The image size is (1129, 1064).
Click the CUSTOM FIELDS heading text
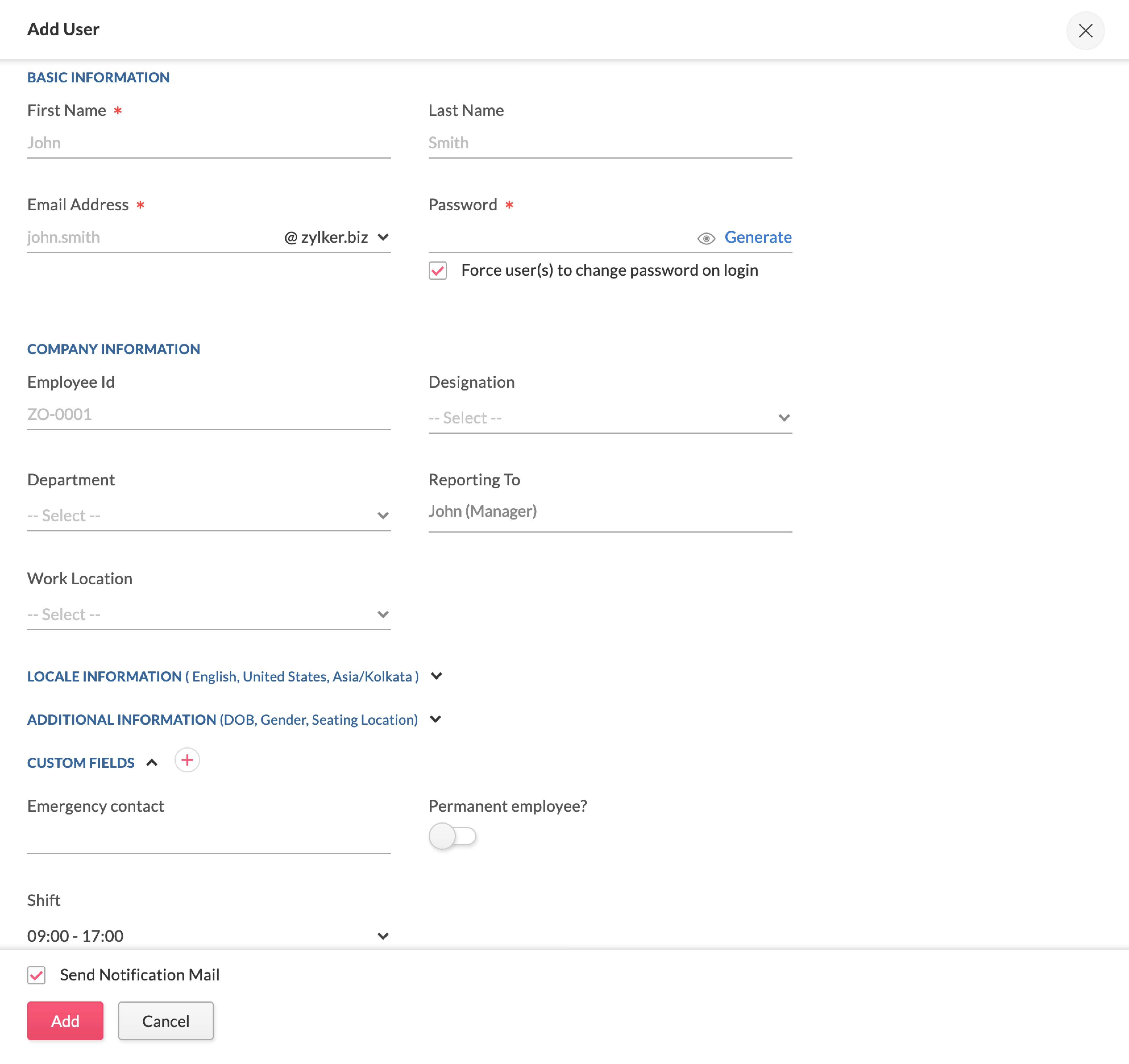[81, 762]
